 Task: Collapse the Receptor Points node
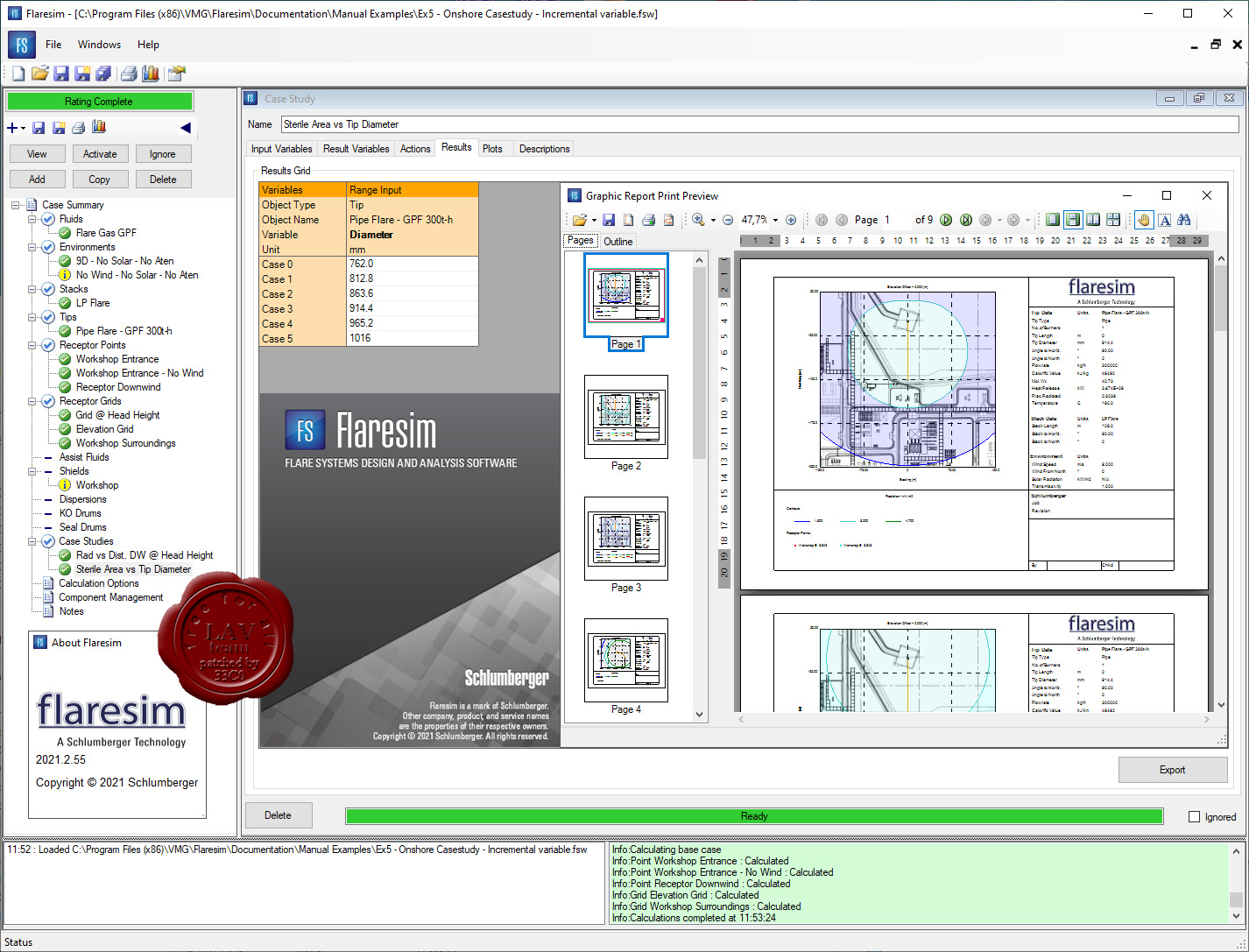tap(32, 345)
